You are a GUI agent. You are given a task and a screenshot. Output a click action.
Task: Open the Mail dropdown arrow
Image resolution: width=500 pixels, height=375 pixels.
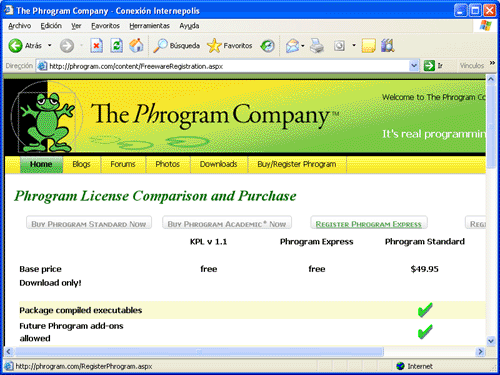coord(303,46)
